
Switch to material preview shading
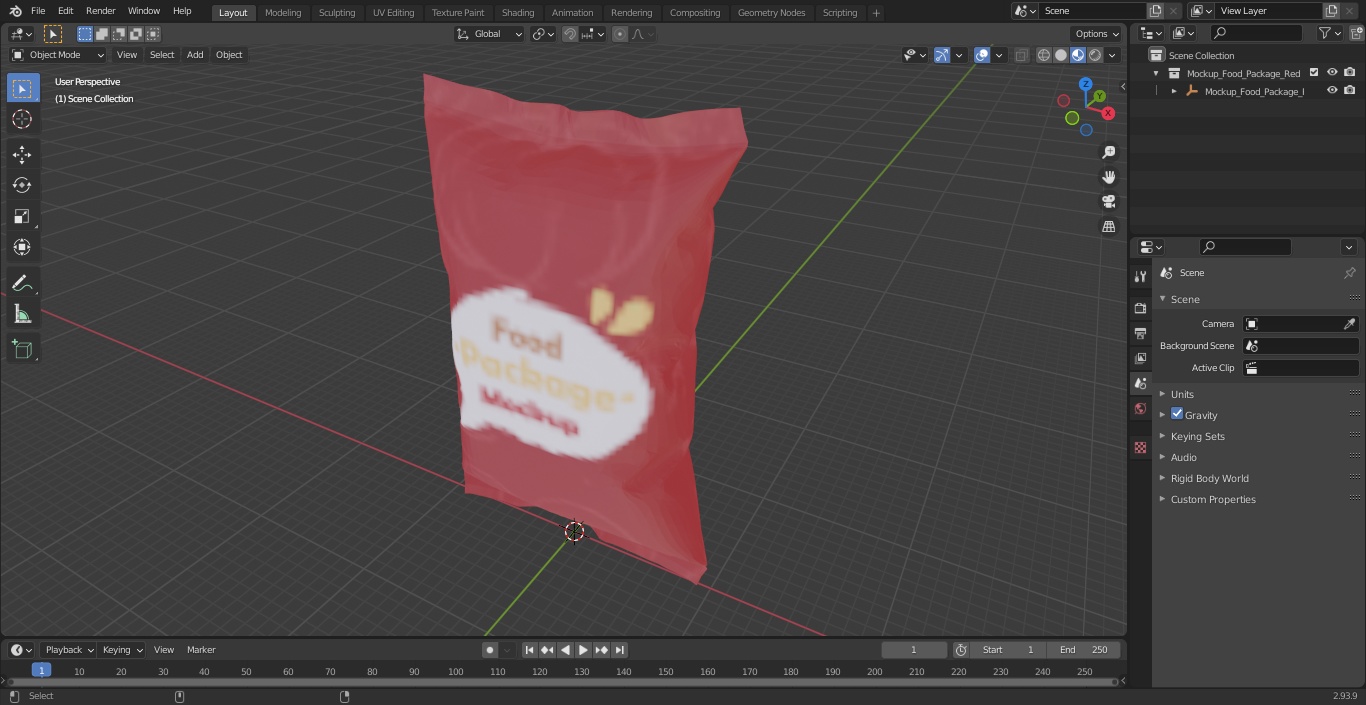click(x=1078, y=55)
